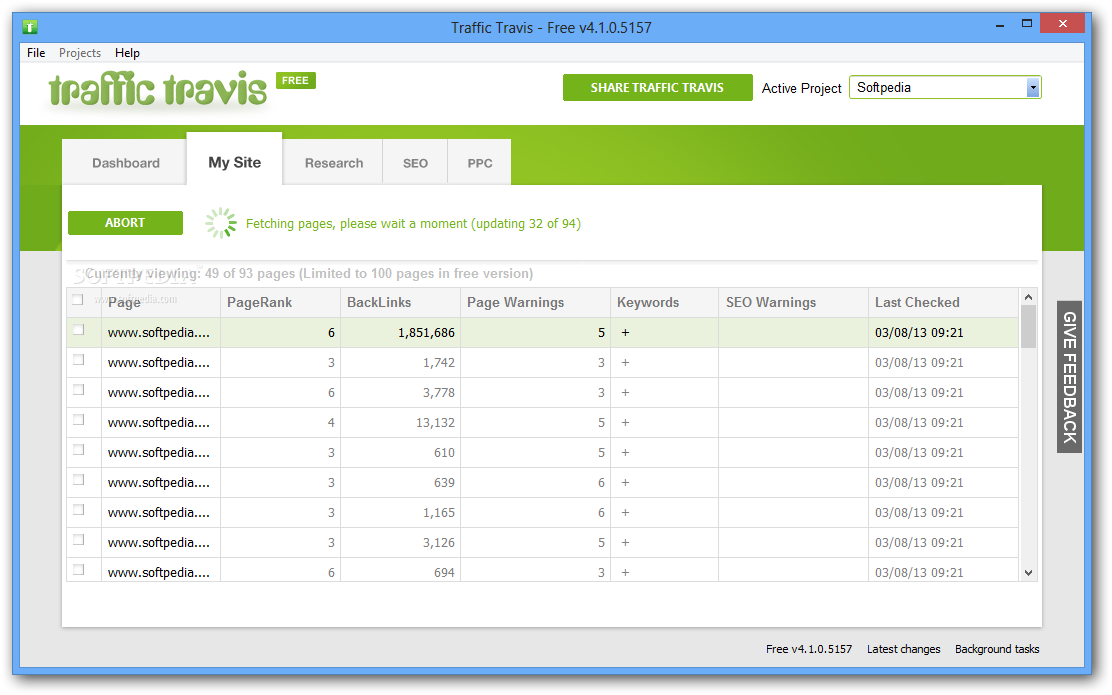
Task: Click the table vertical scrollbar thumb
Action: pos(1028,326)
